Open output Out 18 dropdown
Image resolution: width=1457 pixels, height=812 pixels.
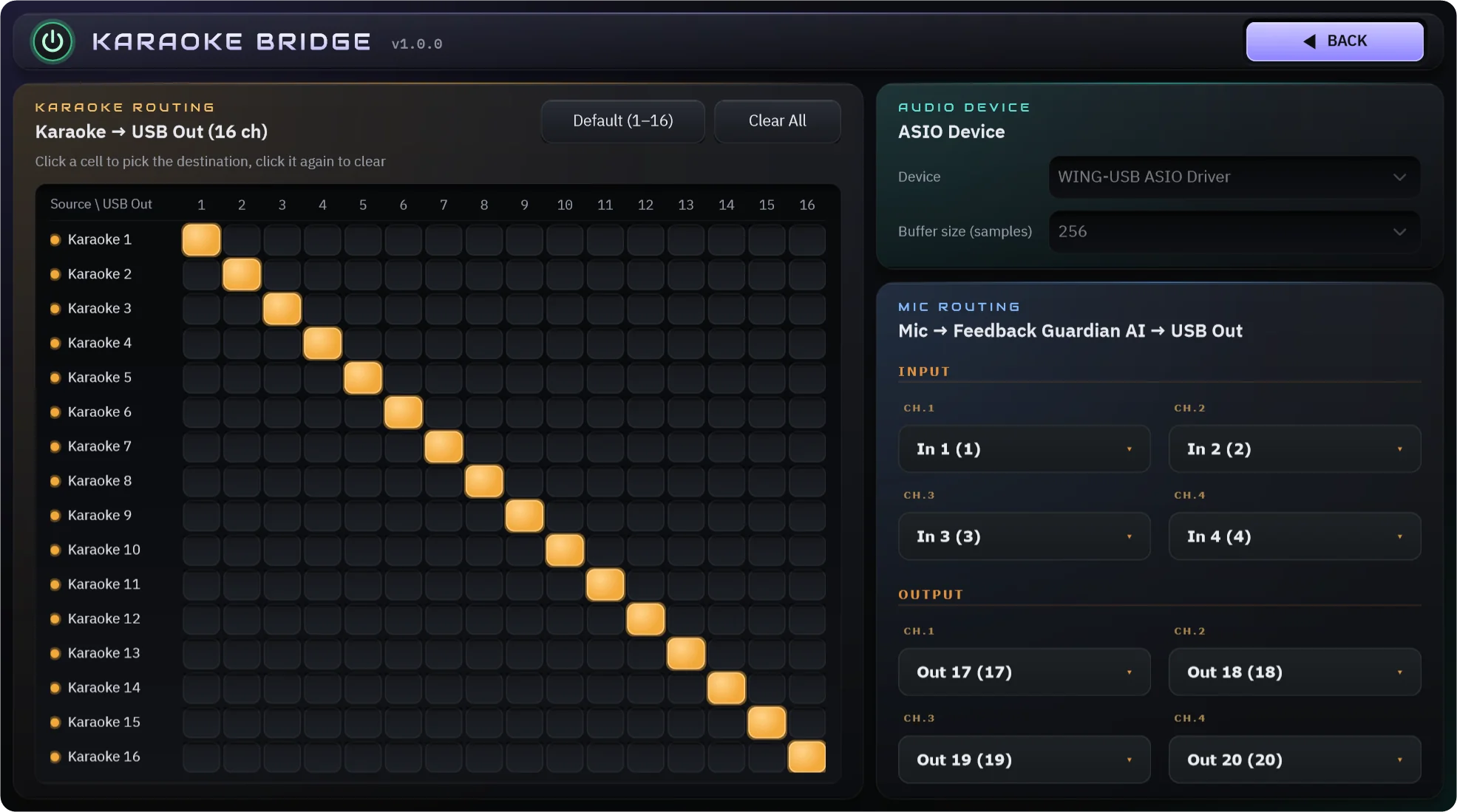point(1294,672)
